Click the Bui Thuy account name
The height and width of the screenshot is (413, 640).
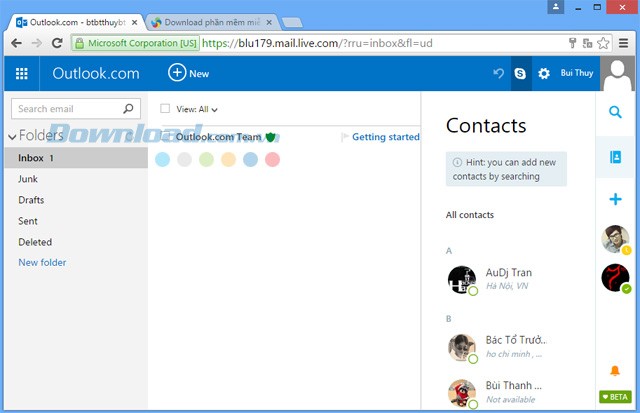[x=577, y=73]
